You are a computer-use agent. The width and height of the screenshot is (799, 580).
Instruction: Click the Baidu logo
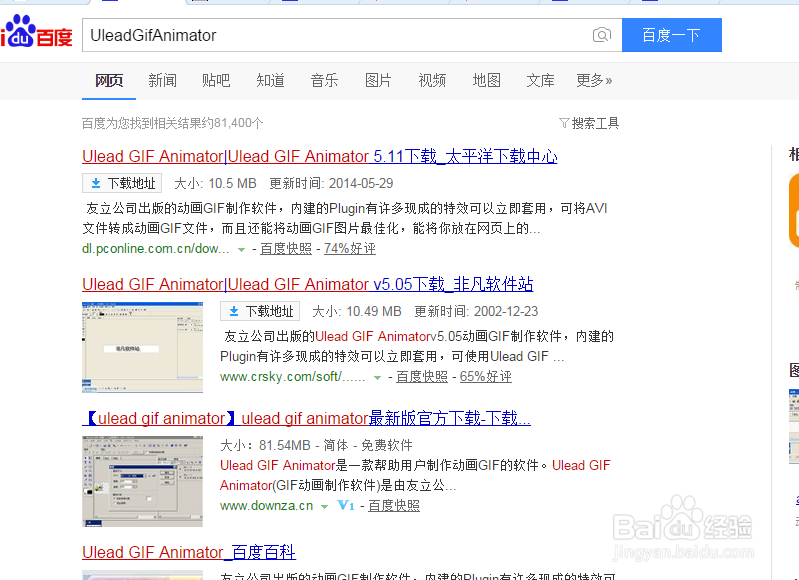pyautogui.click(x=36, y=32)
